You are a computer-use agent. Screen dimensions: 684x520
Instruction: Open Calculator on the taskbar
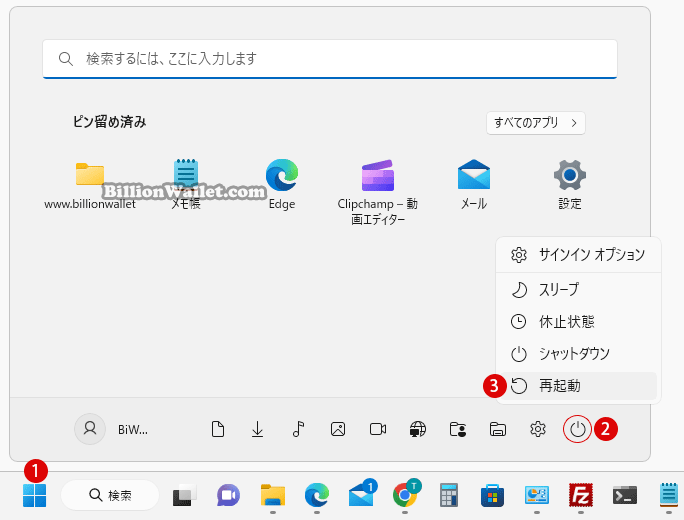[449, 496]
